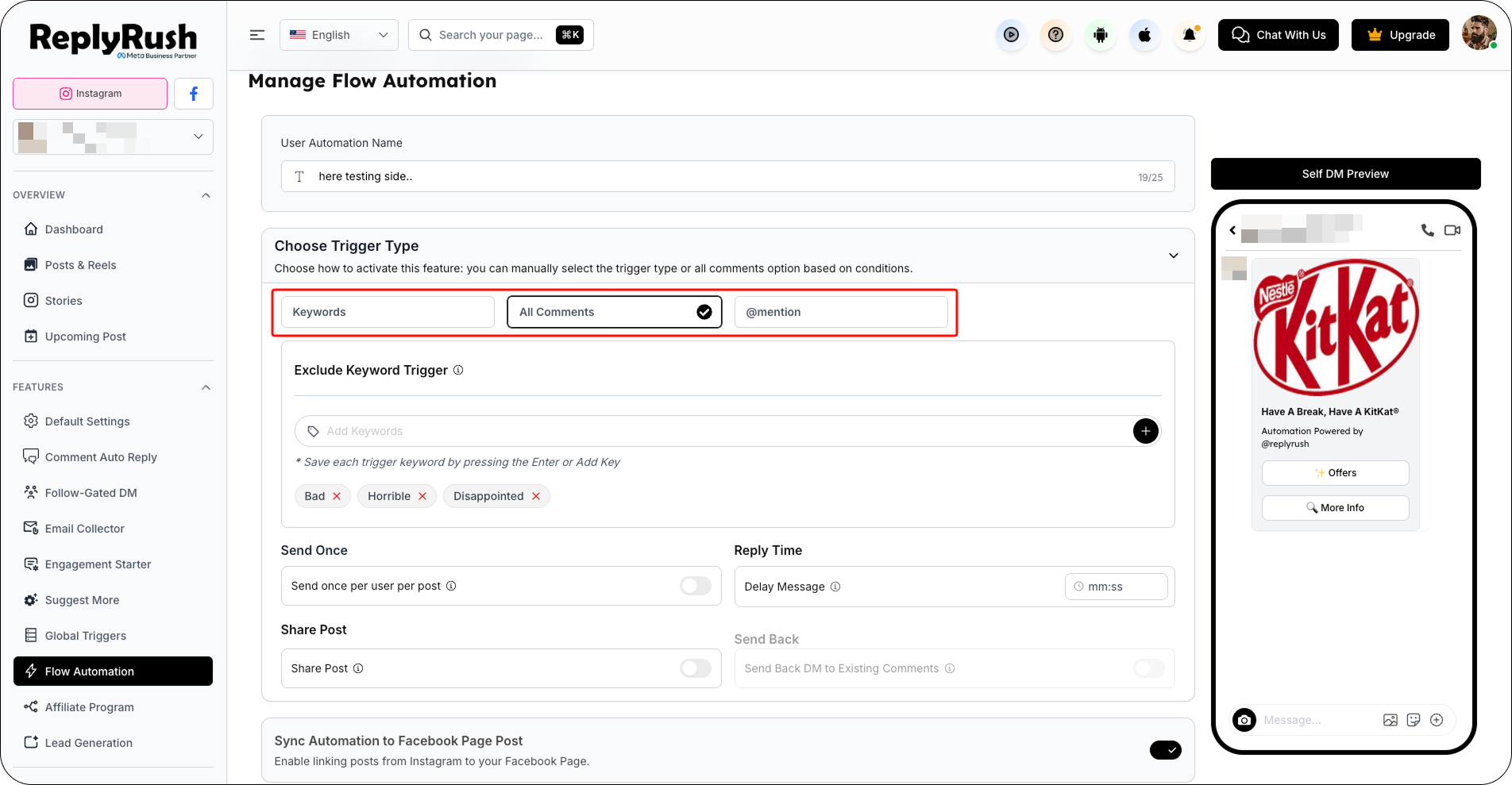Toggle the sidebar hamburger menu icon
Screen dimensions: 1512x785
[x=257, y=35]
